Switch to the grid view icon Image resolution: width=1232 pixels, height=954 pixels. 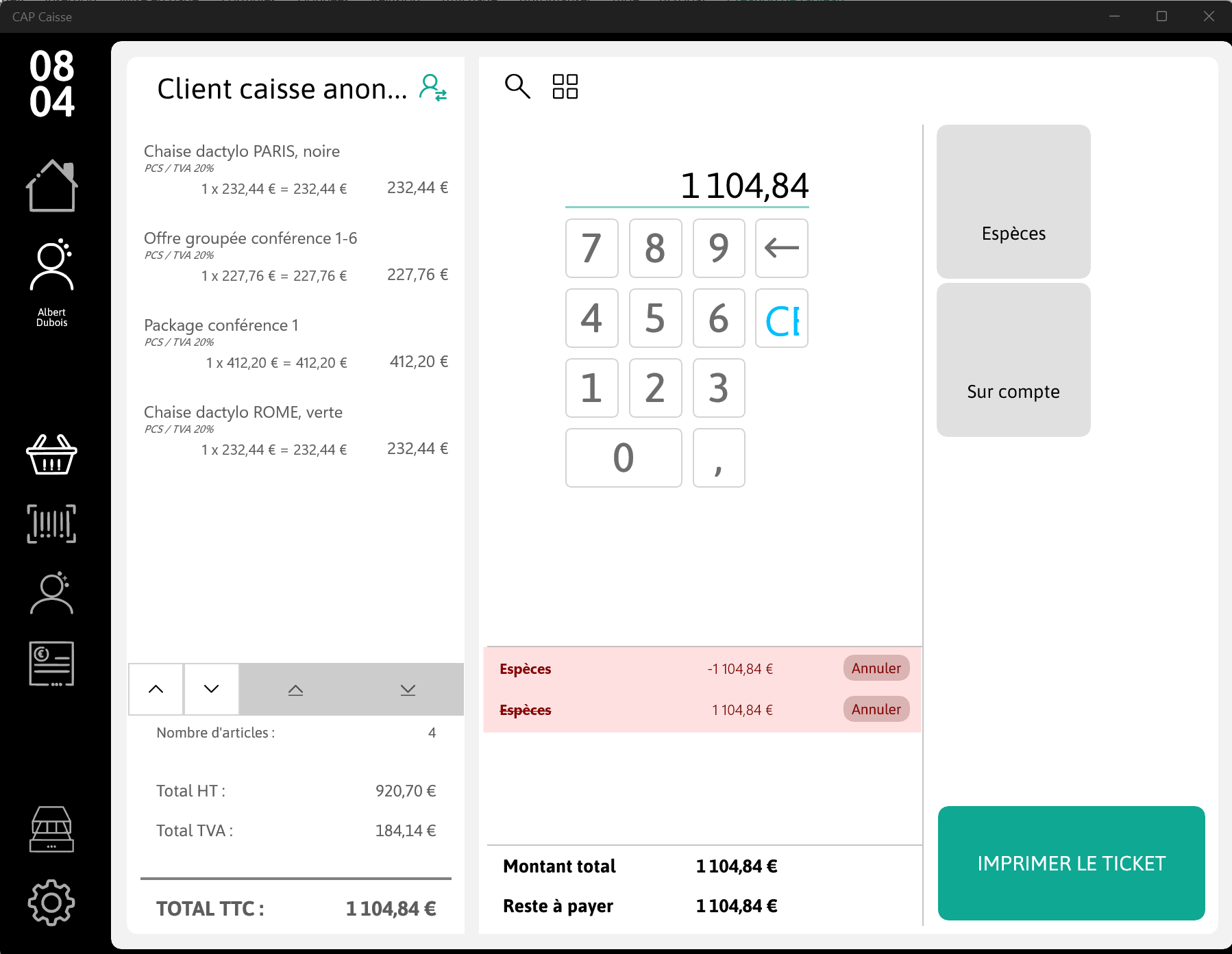point(565,86)
